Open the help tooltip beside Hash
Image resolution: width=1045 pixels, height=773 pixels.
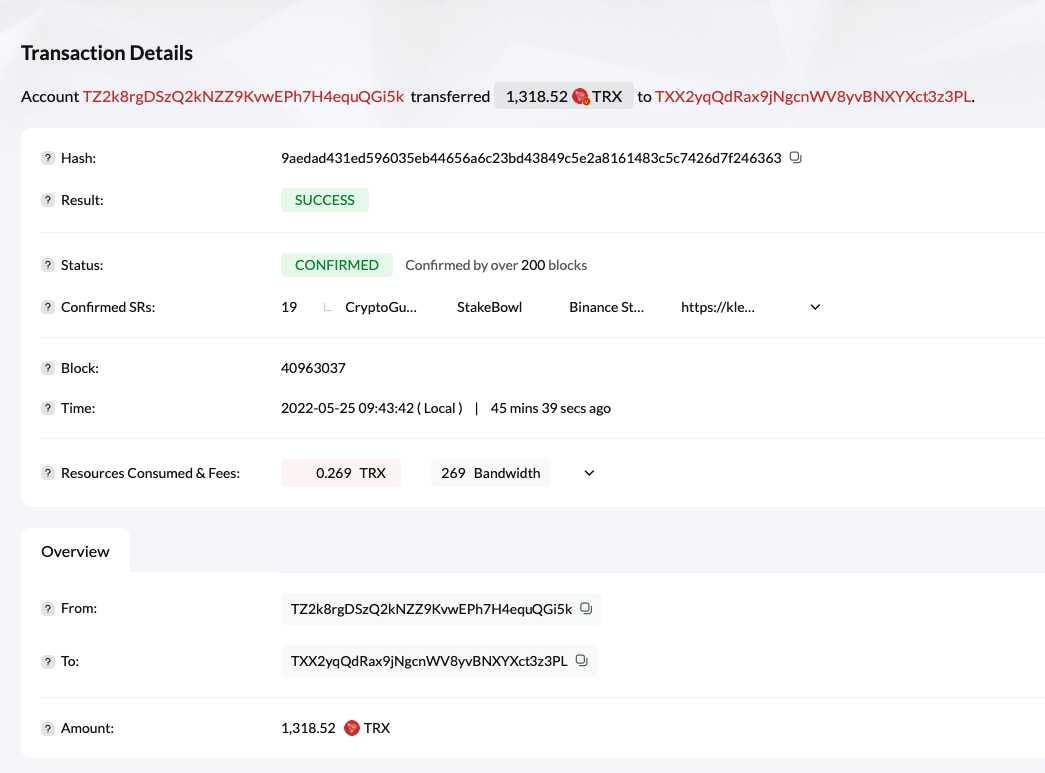click(x=47, y=157)
